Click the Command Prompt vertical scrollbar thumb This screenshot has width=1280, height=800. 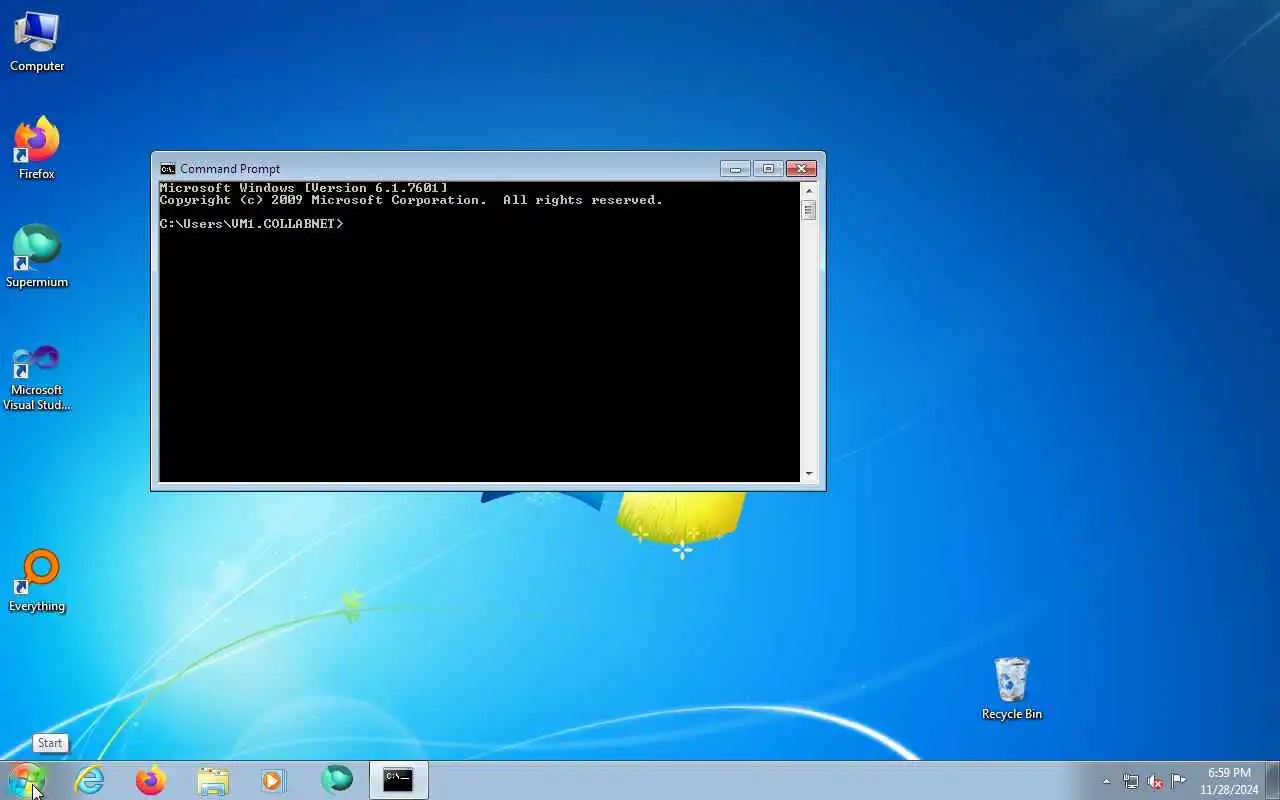(x=809, y=210)
